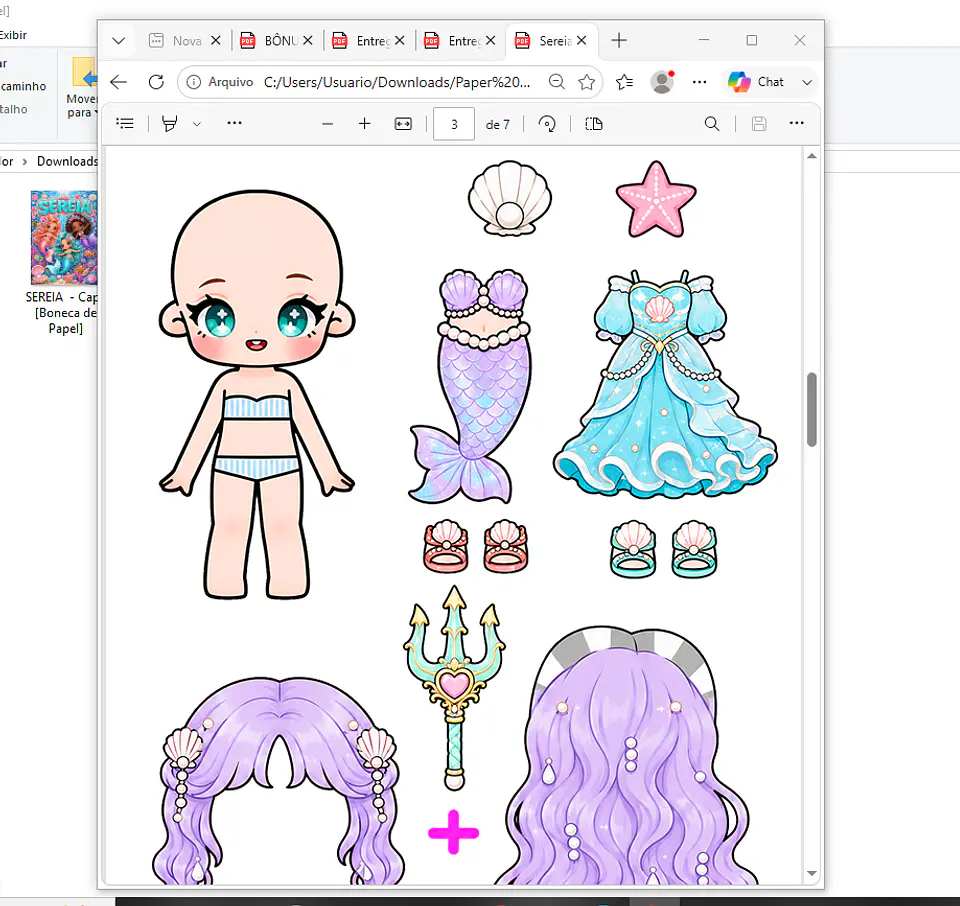Open the favorites list

click(x=624, y=82)
